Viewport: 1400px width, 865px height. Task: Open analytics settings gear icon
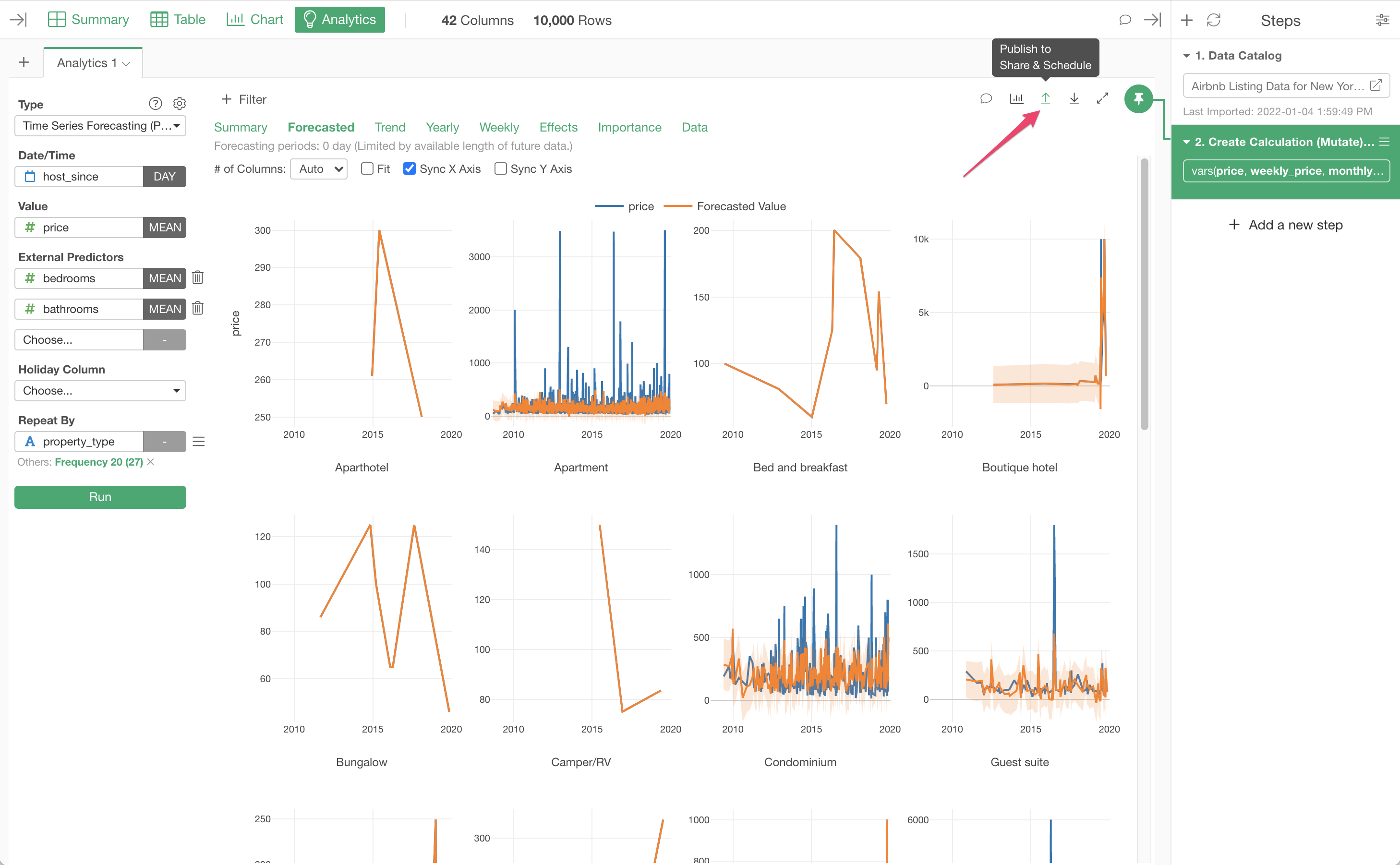180,104
